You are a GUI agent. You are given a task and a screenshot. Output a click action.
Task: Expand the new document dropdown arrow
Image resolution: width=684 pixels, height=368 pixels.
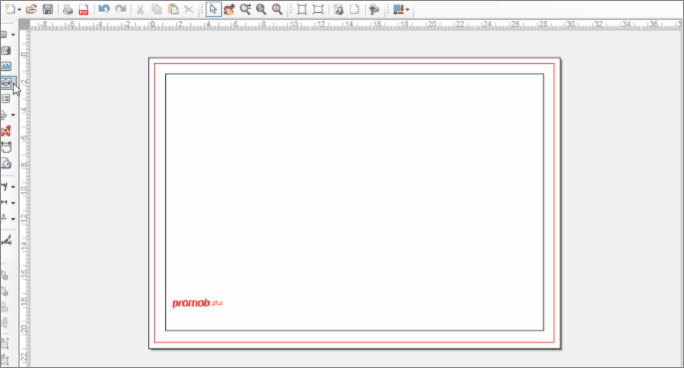click(19, 10)
